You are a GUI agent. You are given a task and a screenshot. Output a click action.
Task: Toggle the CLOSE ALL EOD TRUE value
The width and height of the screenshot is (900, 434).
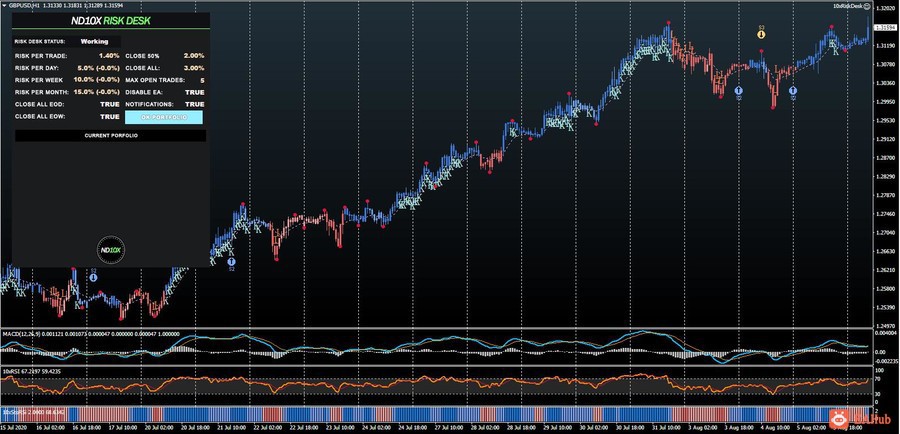[x=110, y=104]
